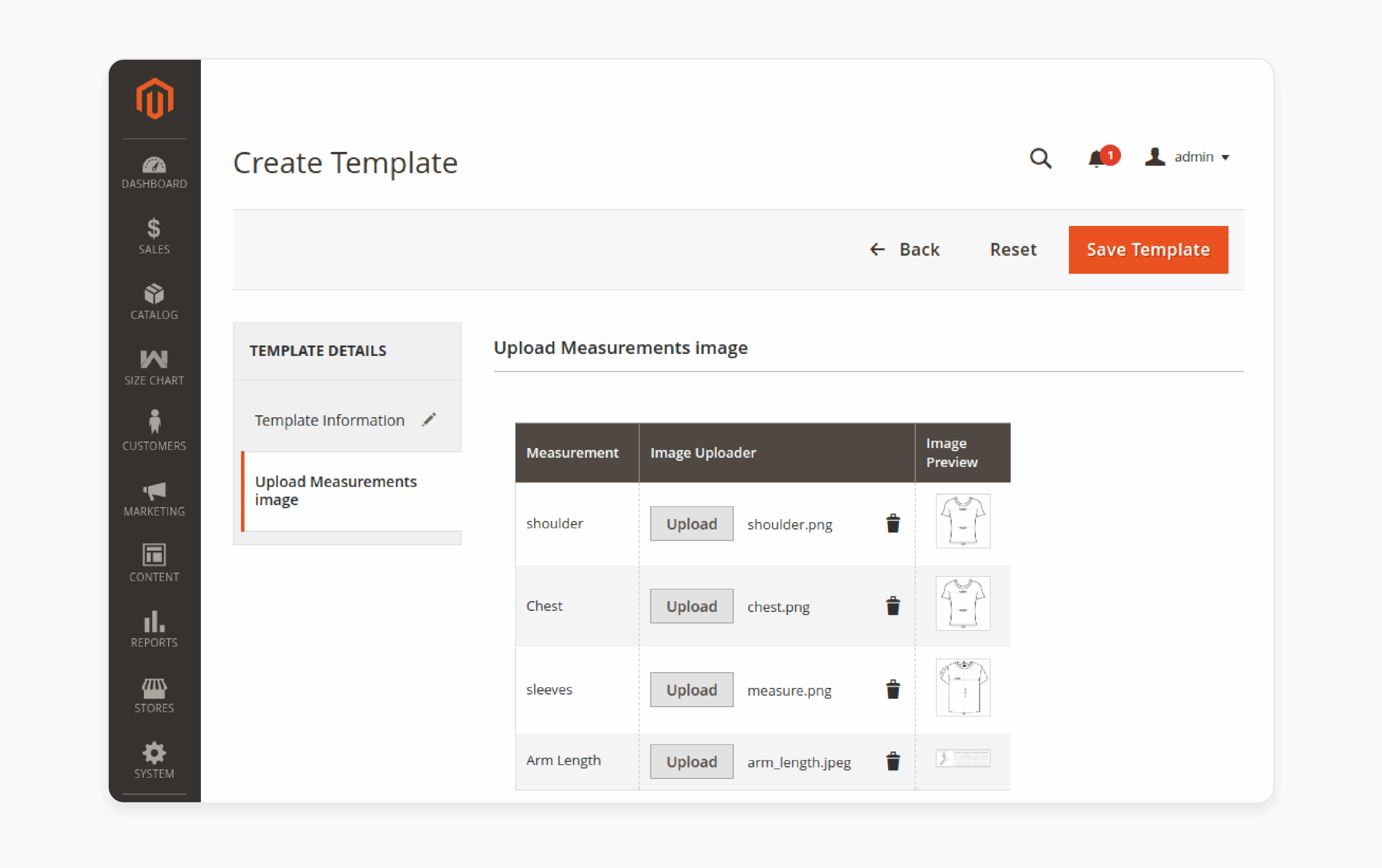The width and height of the screenshot is (1382, 868).
Task: Open the Stores sidebar menu
Action: [154, 696]
